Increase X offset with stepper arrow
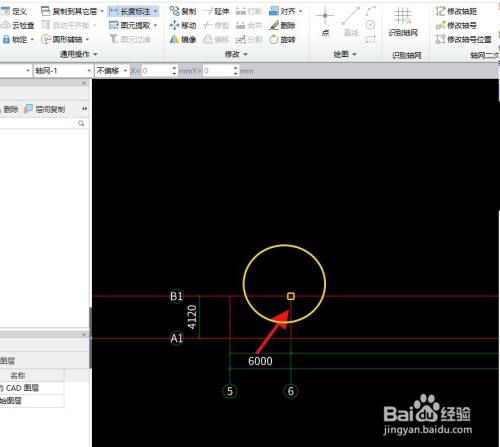Viewport: 500px width, 447px height. (174, 68)
